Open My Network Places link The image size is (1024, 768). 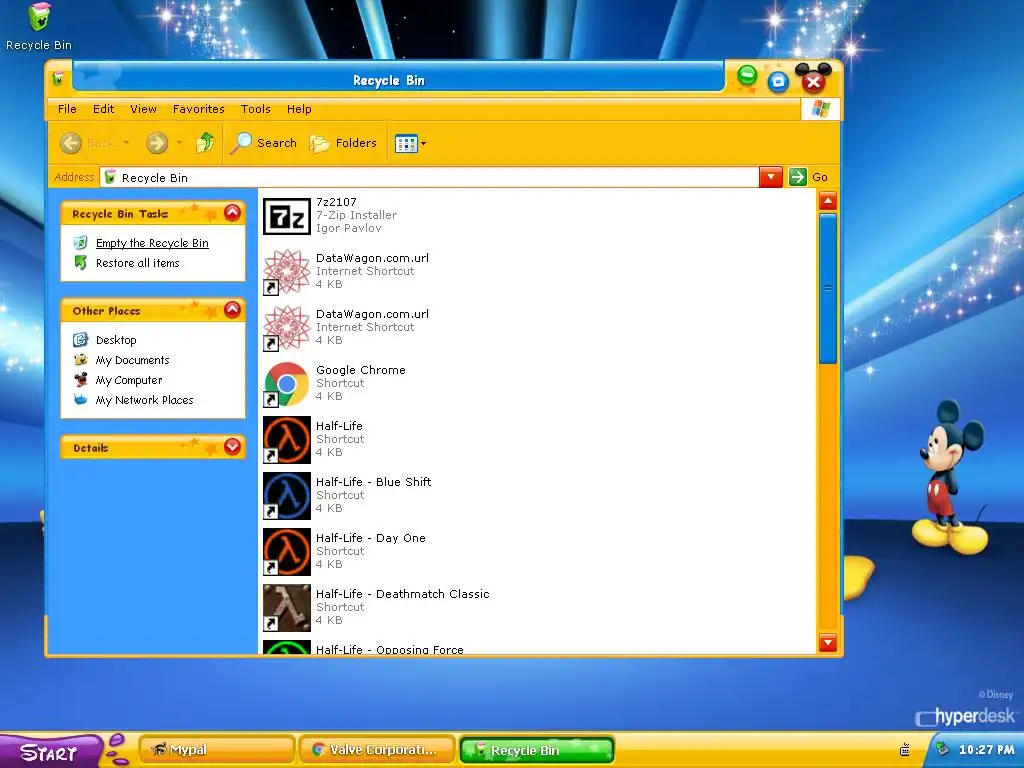point(144,400)
